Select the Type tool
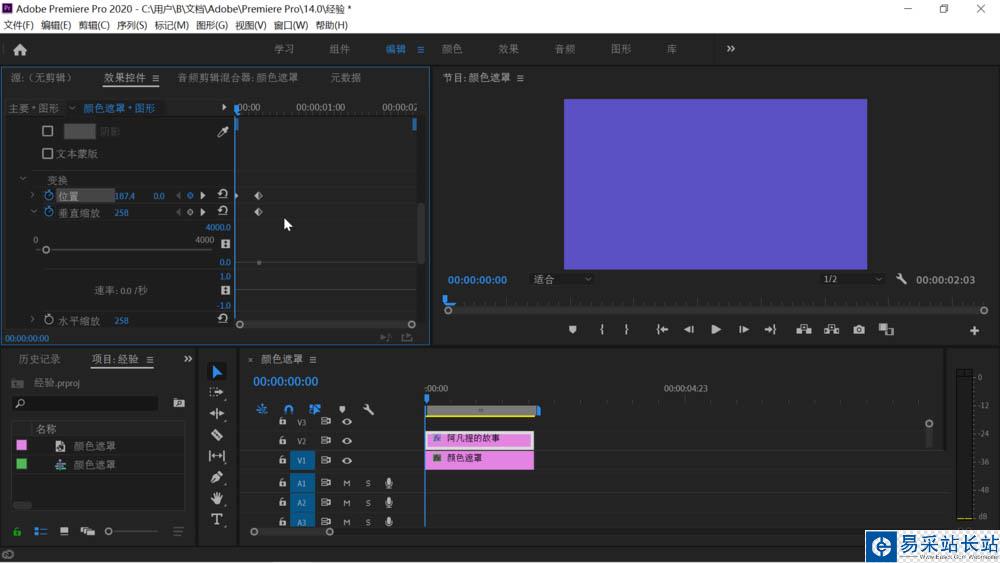Viewport: 1000px width, 563px height. (x=217, y=519)
